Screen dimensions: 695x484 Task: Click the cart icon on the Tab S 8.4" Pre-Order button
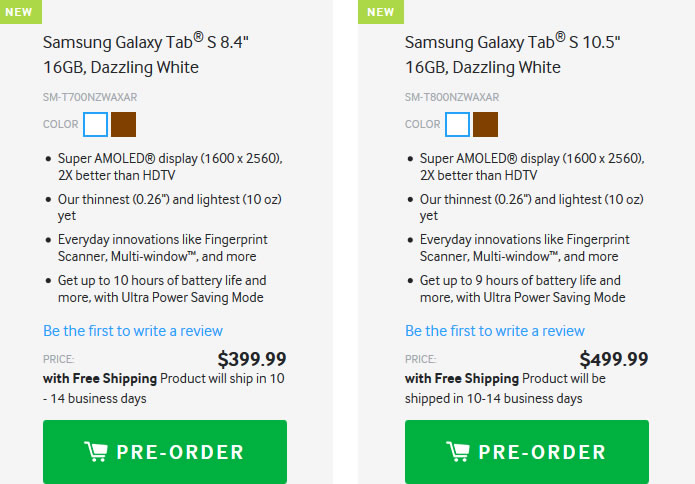pyautogui.click(x=96, y=452)
